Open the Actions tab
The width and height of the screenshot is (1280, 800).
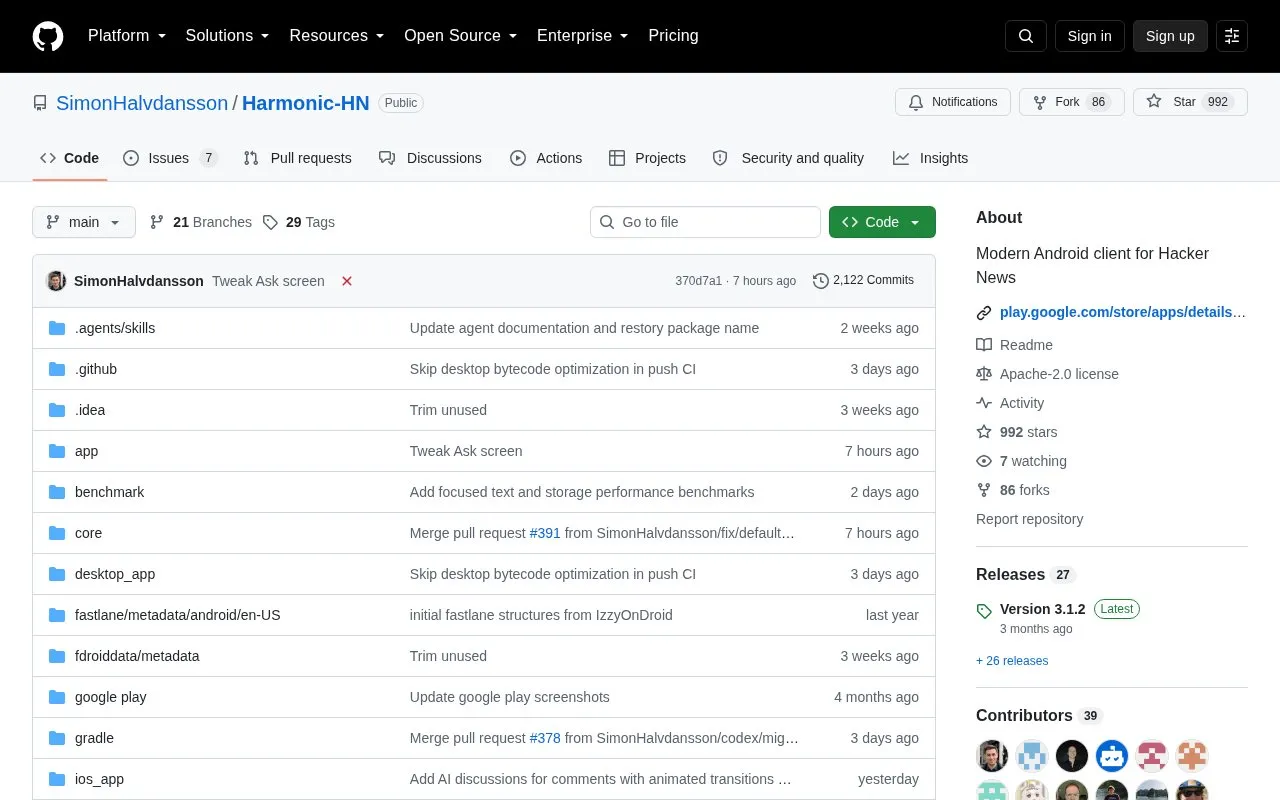pos(546,158)
